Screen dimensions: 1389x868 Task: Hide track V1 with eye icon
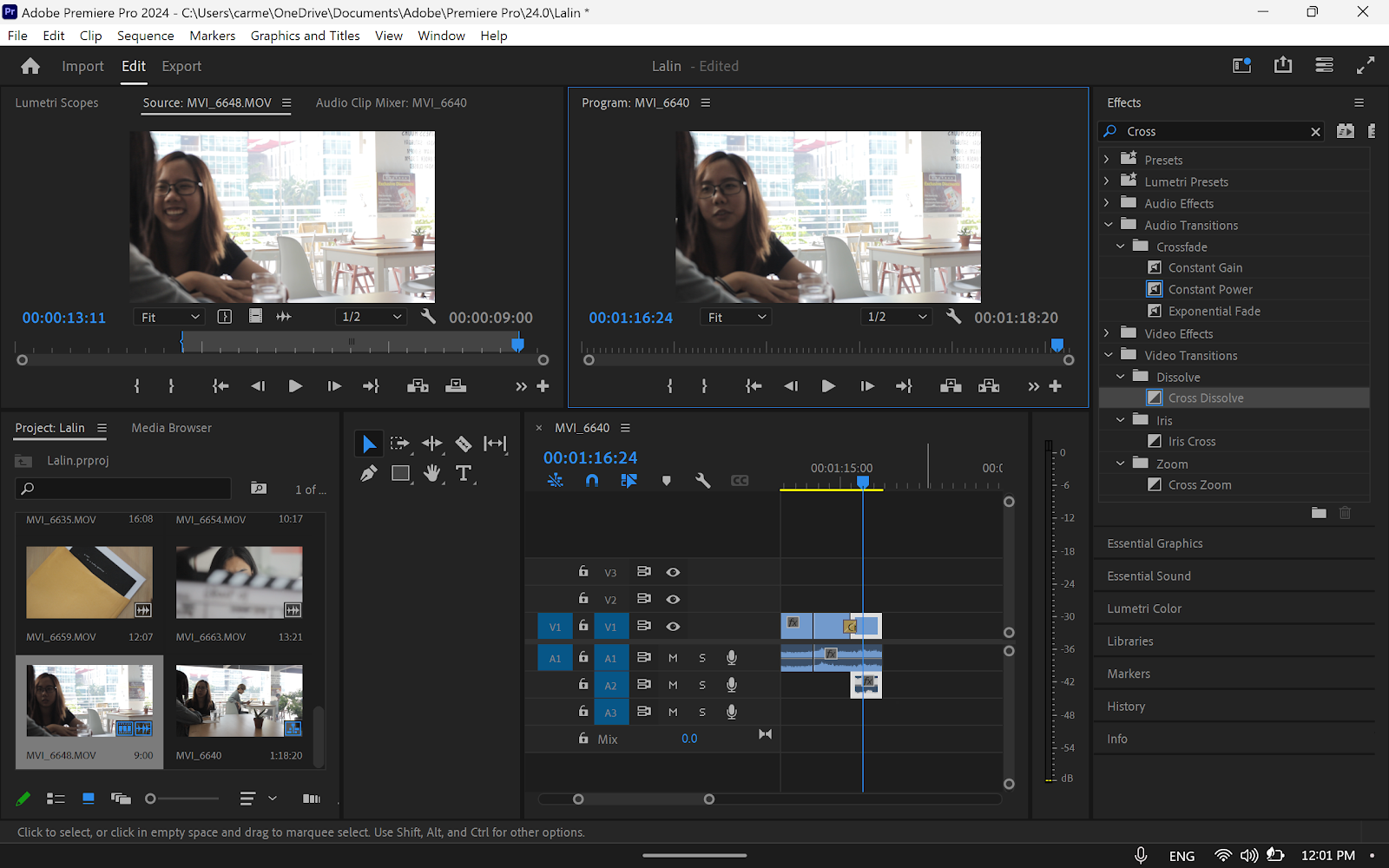pos(673,626)
